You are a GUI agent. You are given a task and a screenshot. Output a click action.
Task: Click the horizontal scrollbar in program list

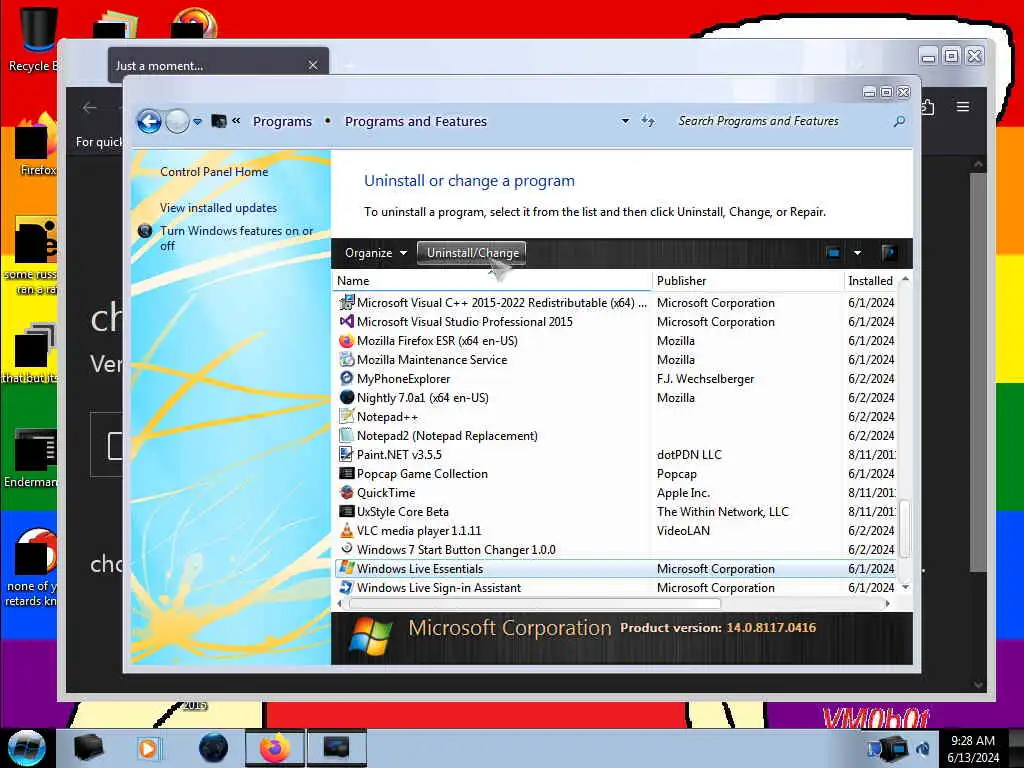(535, 603)
